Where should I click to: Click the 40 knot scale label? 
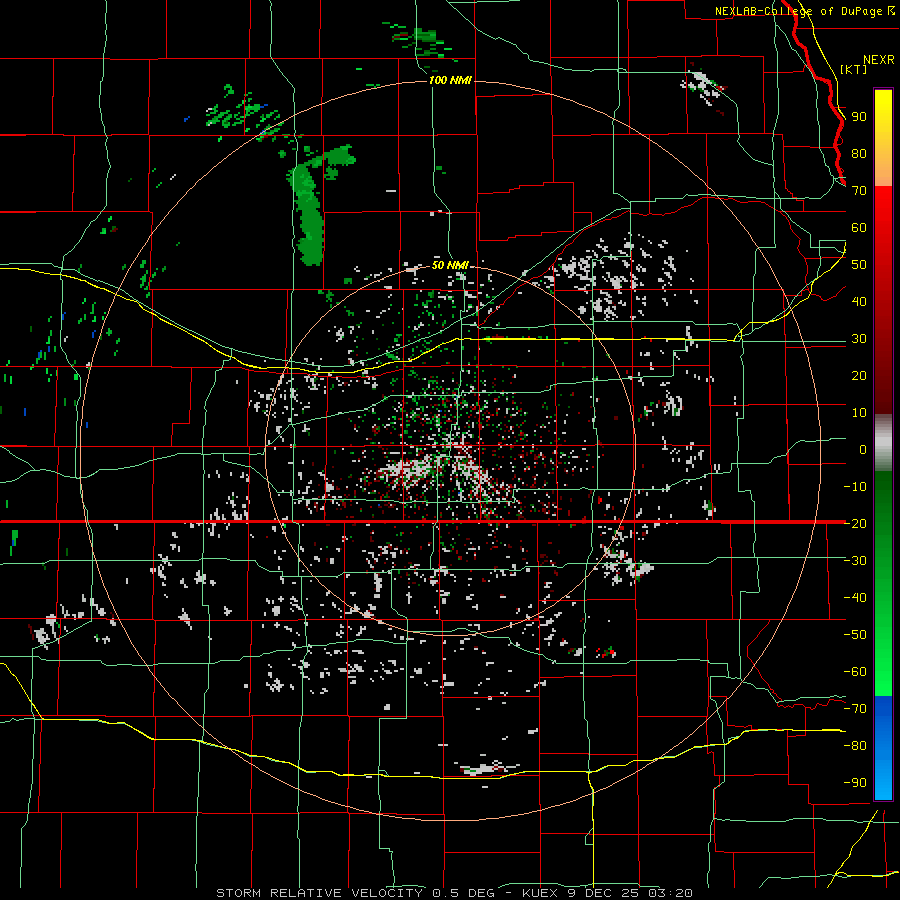(859, 302)
